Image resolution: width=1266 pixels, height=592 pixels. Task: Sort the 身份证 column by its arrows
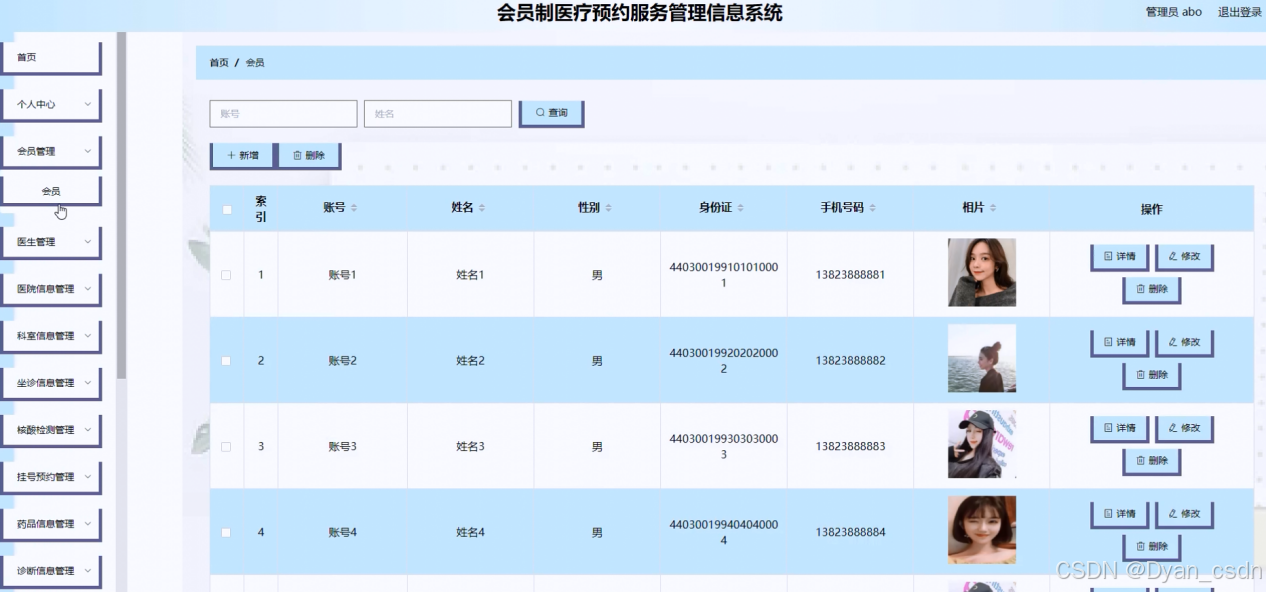(x=741, y=208)
